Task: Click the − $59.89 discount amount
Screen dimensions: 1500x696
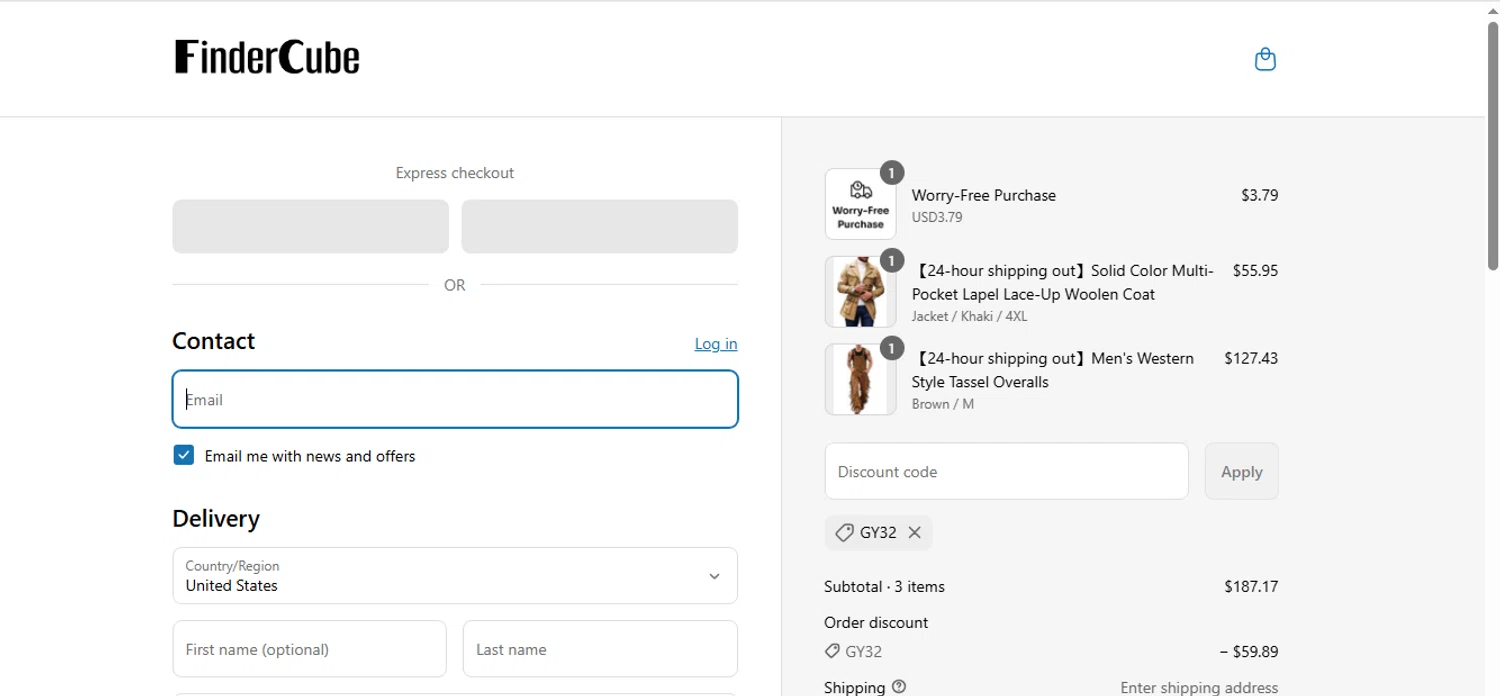Action: point(1248,651)
